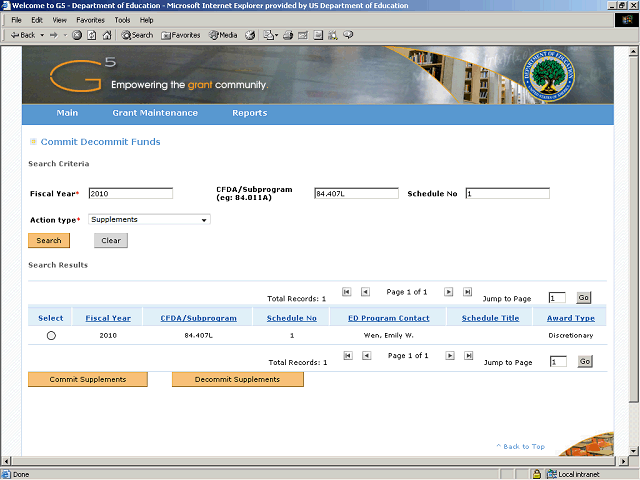
Task: Click the vertical scrollbar down arrow
Action: click(x=633, y=451)
